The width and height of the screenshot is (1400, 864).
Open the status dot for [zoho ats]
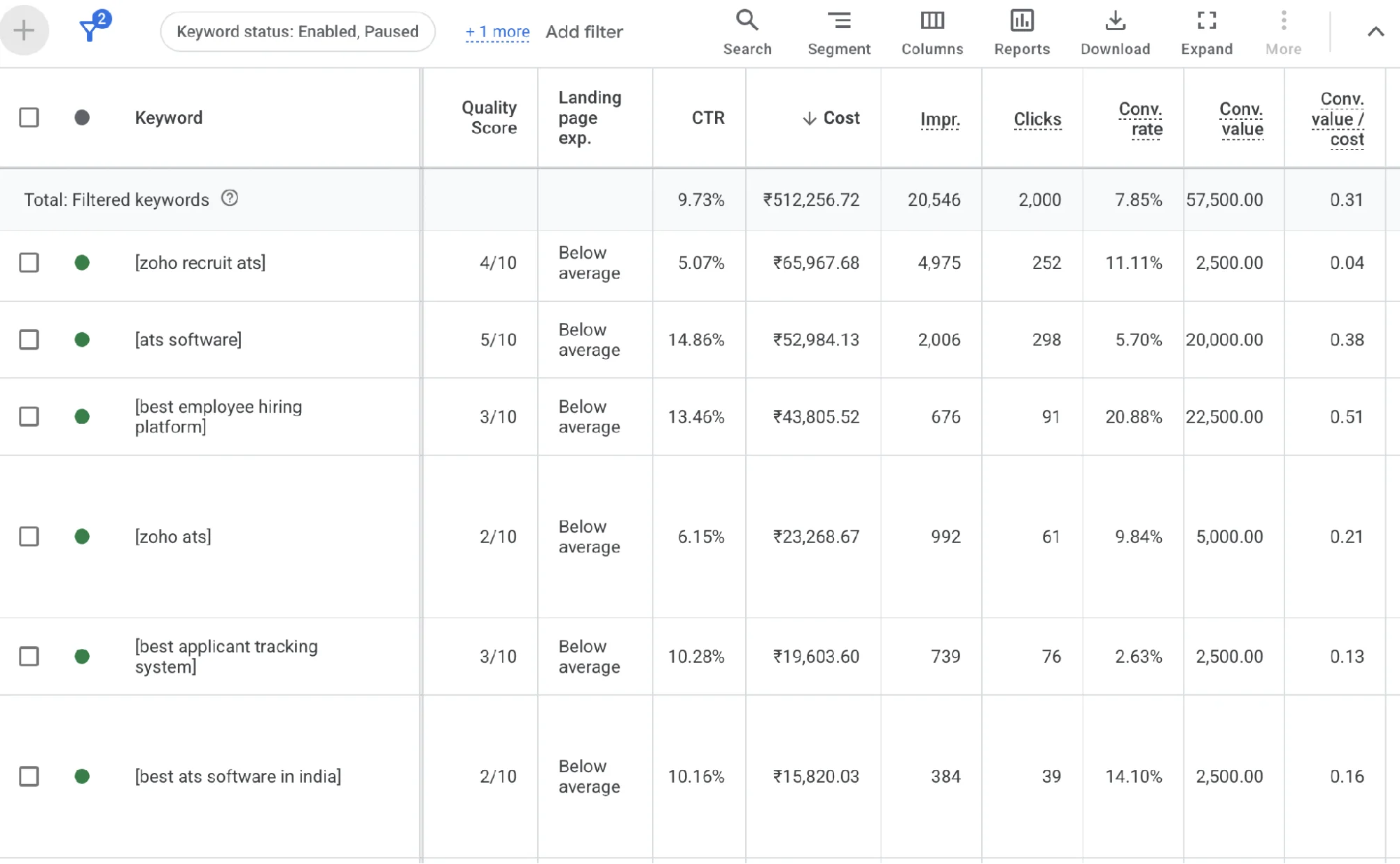tap(82, 537)
